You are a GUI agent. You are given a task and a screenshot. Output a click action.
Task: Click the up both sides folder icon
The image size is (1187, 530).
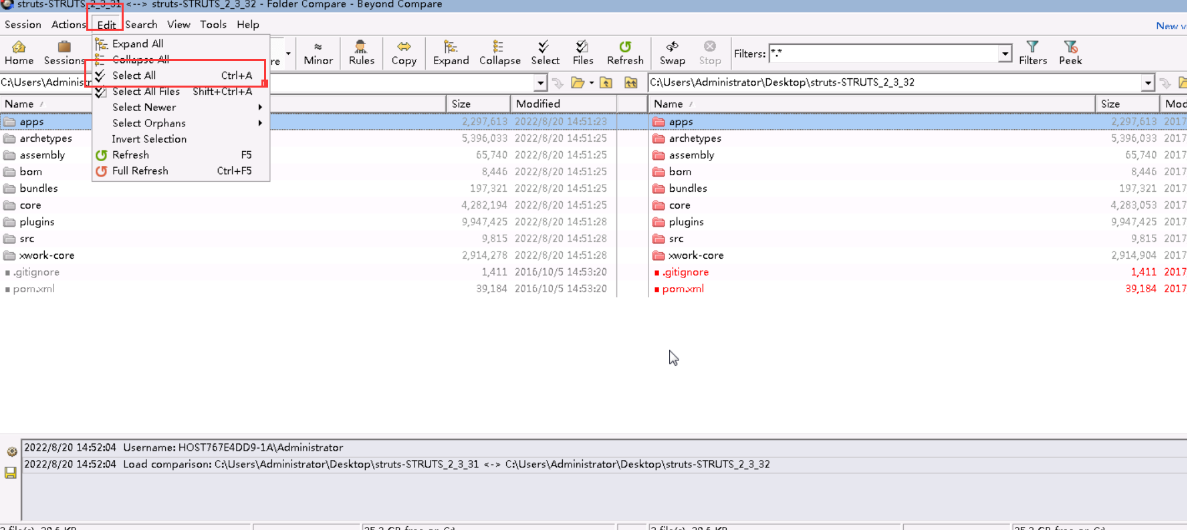tap(630, 83)
